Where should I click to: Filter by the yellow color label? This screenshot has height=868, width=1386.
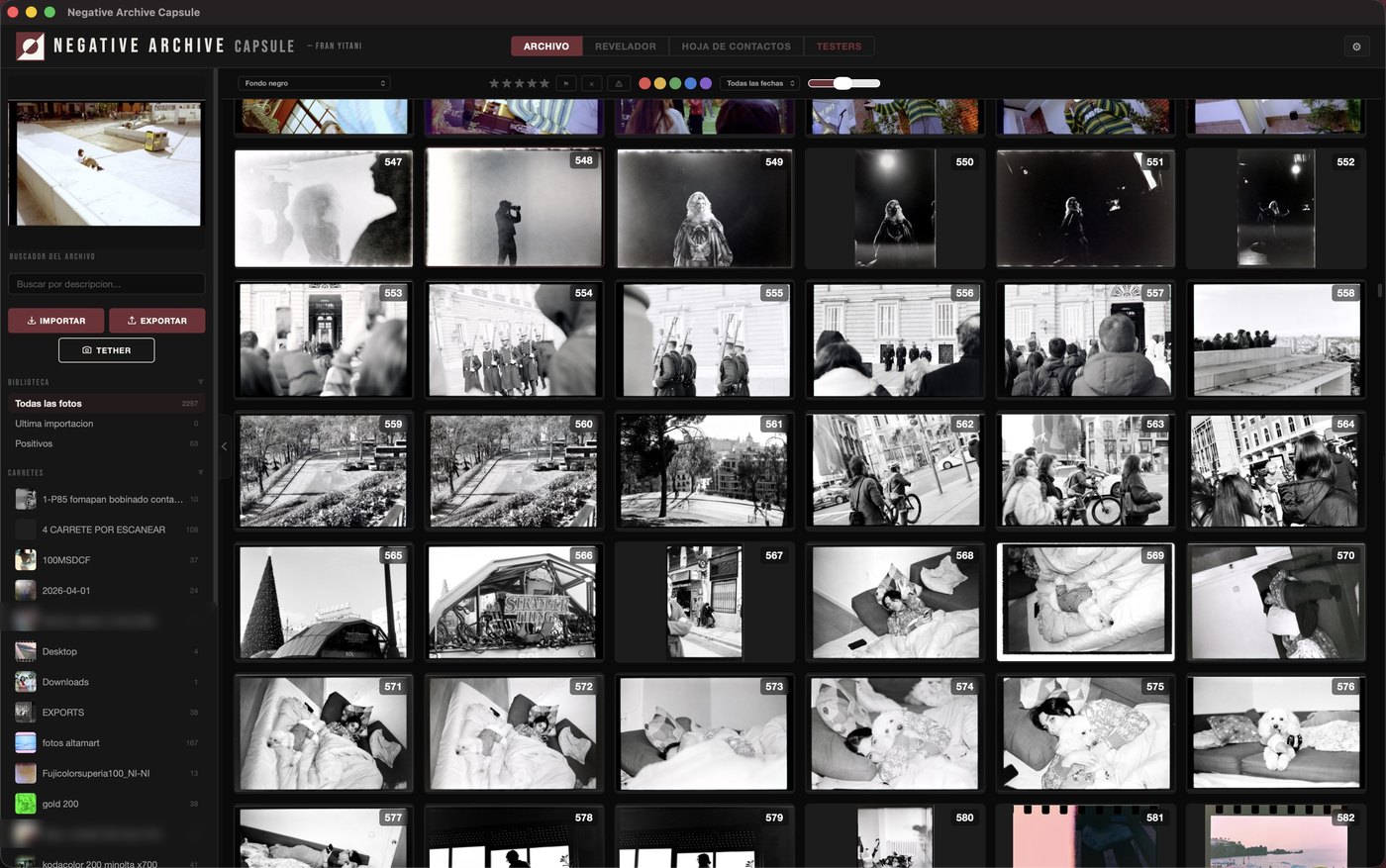660,83
